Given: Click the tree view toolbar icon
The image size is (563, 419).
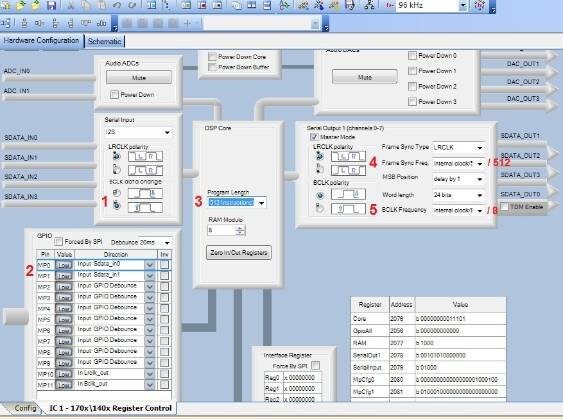Looking at the screenshot, I should (167, 5).
